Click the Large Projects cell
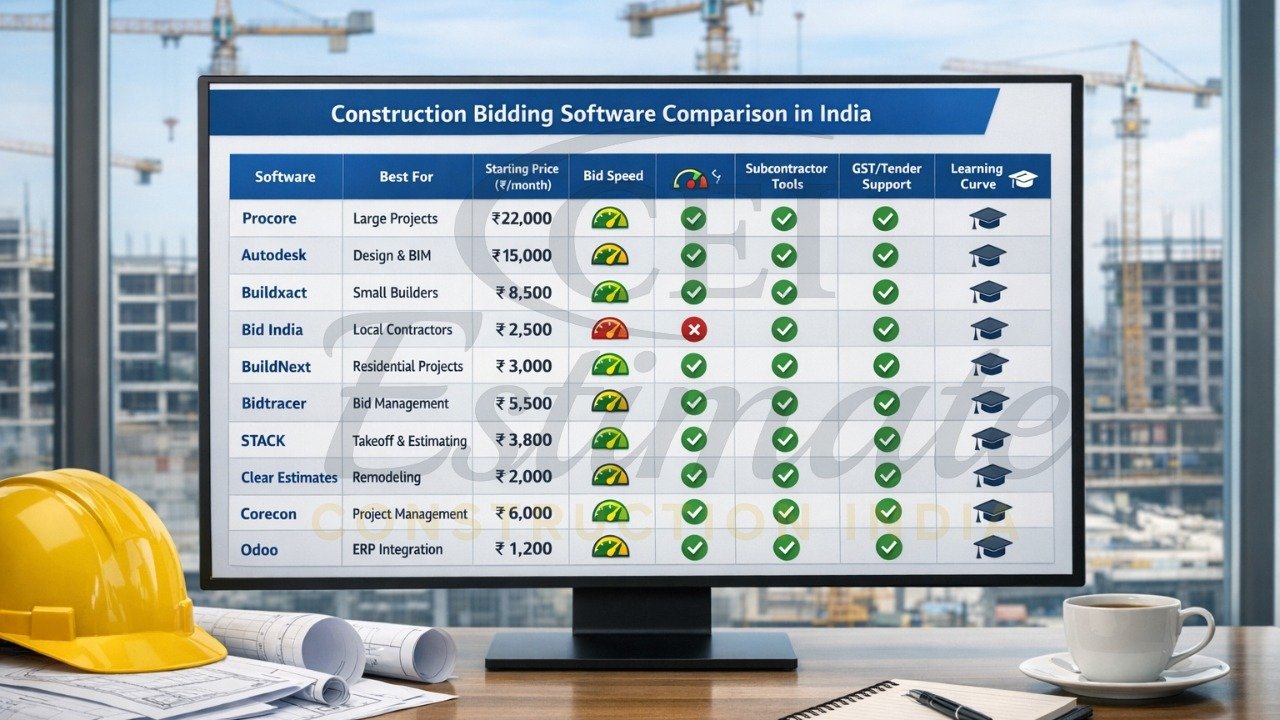The height and width of the screenshot is (720, 1280). tap(395, 218)
